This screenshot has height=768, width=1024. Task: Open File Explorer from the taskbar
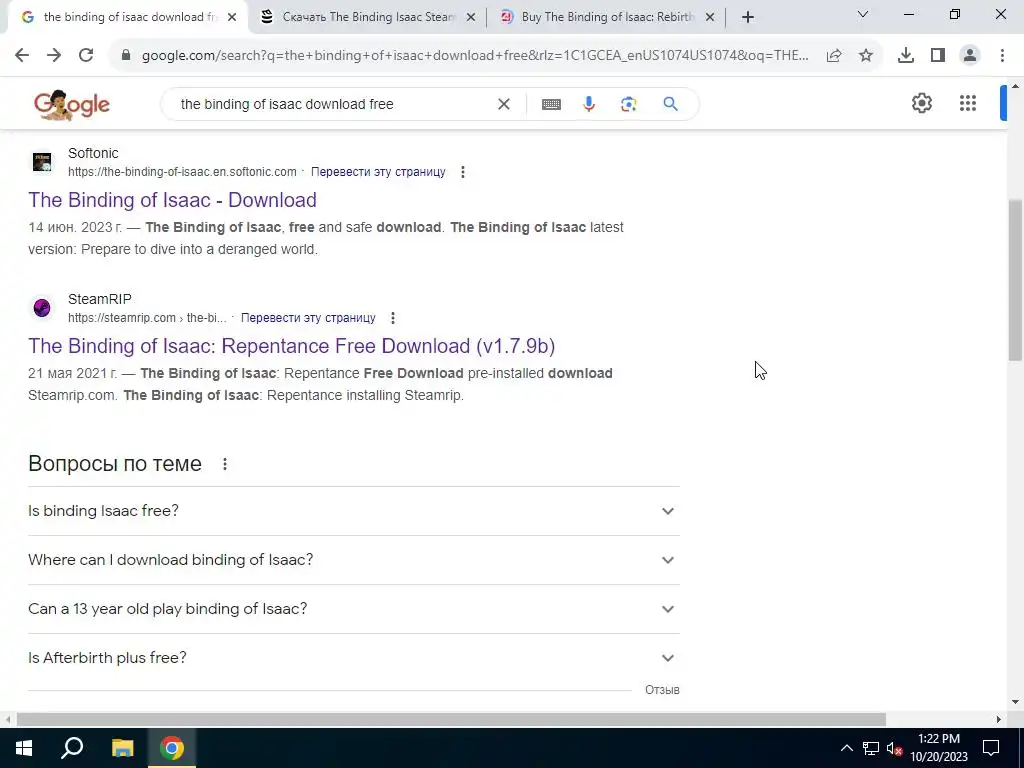[122, 748]
